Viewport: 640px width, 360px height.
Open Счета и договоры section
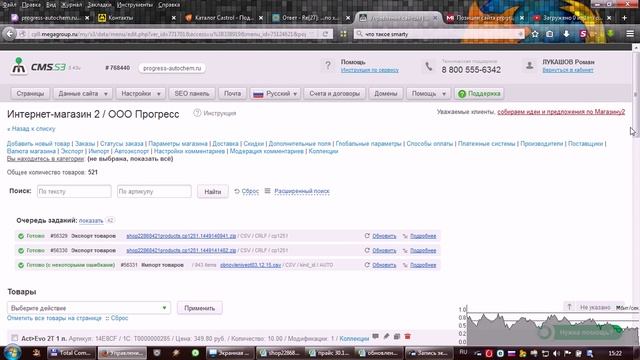point(335,93)
